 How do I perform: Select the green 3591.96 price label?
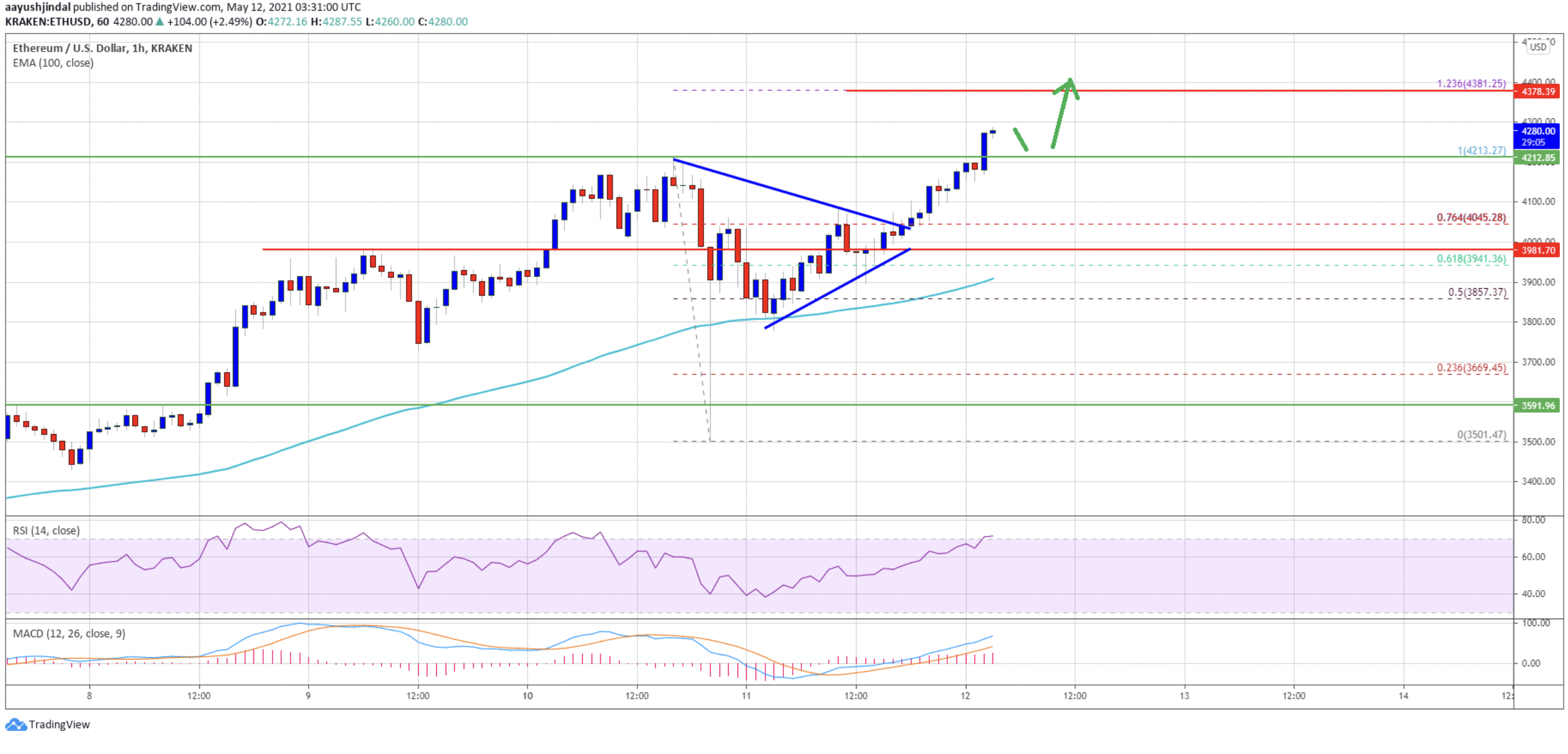pos(1536,406)
